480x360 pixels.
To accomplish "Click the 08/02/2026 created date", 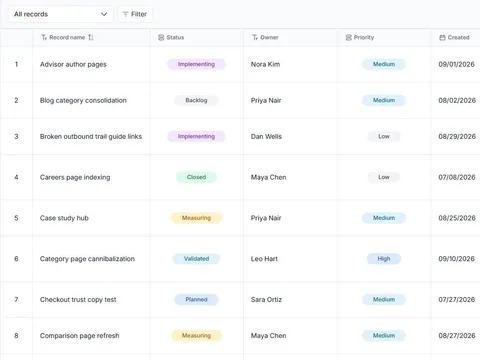I will pos(457,100).
